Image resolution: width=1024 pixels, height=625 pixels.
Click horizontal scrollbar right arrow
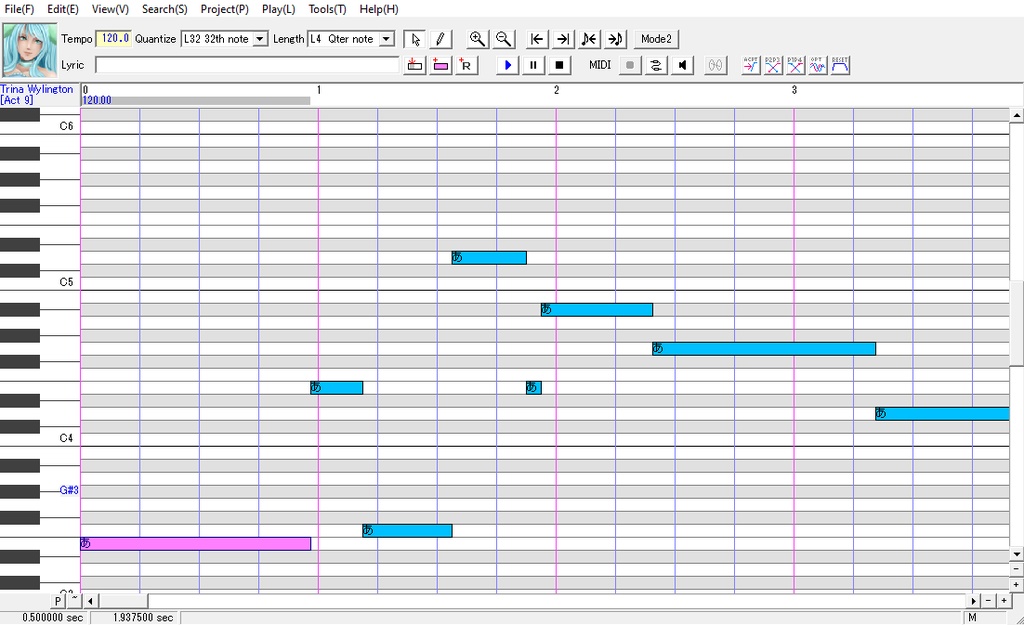[x=974, y=601]
